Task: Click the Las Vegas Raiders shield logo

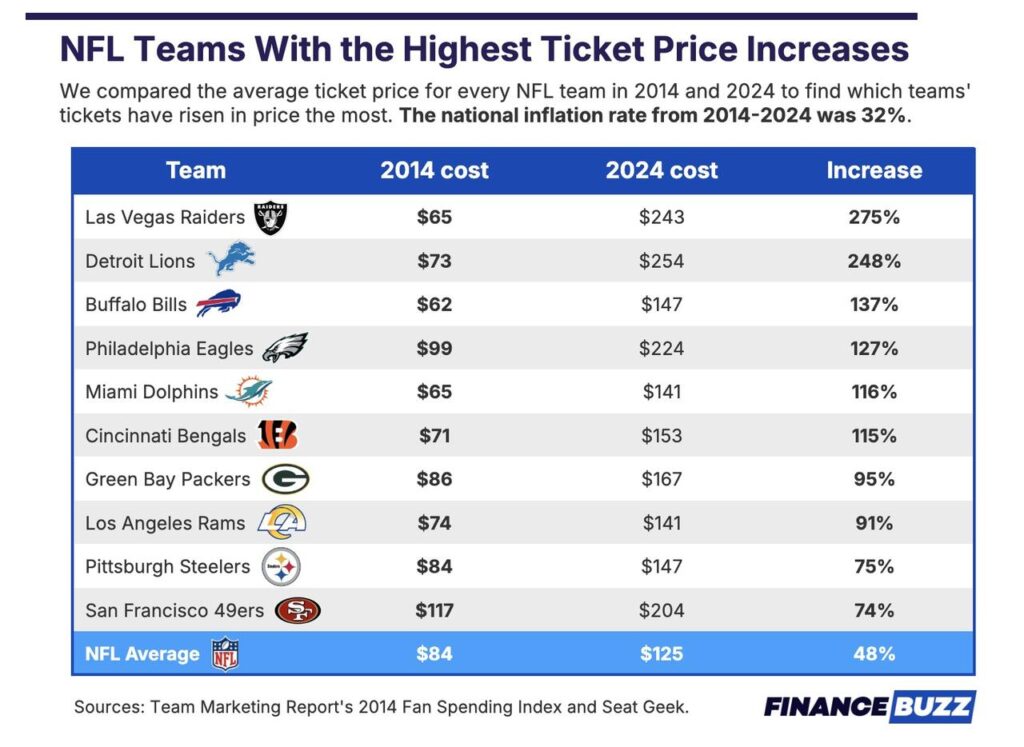Action: pos(270,217)
